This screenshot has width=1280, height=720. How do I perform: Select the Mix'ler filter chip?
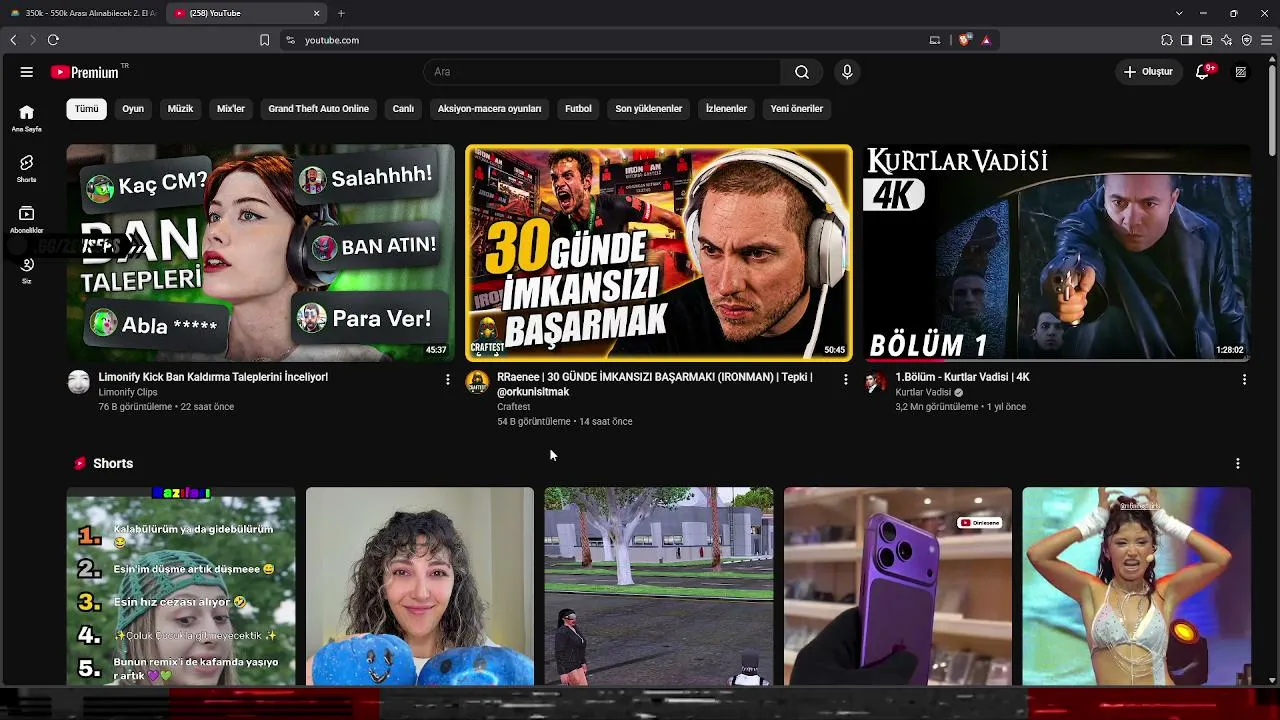[231, 109]
